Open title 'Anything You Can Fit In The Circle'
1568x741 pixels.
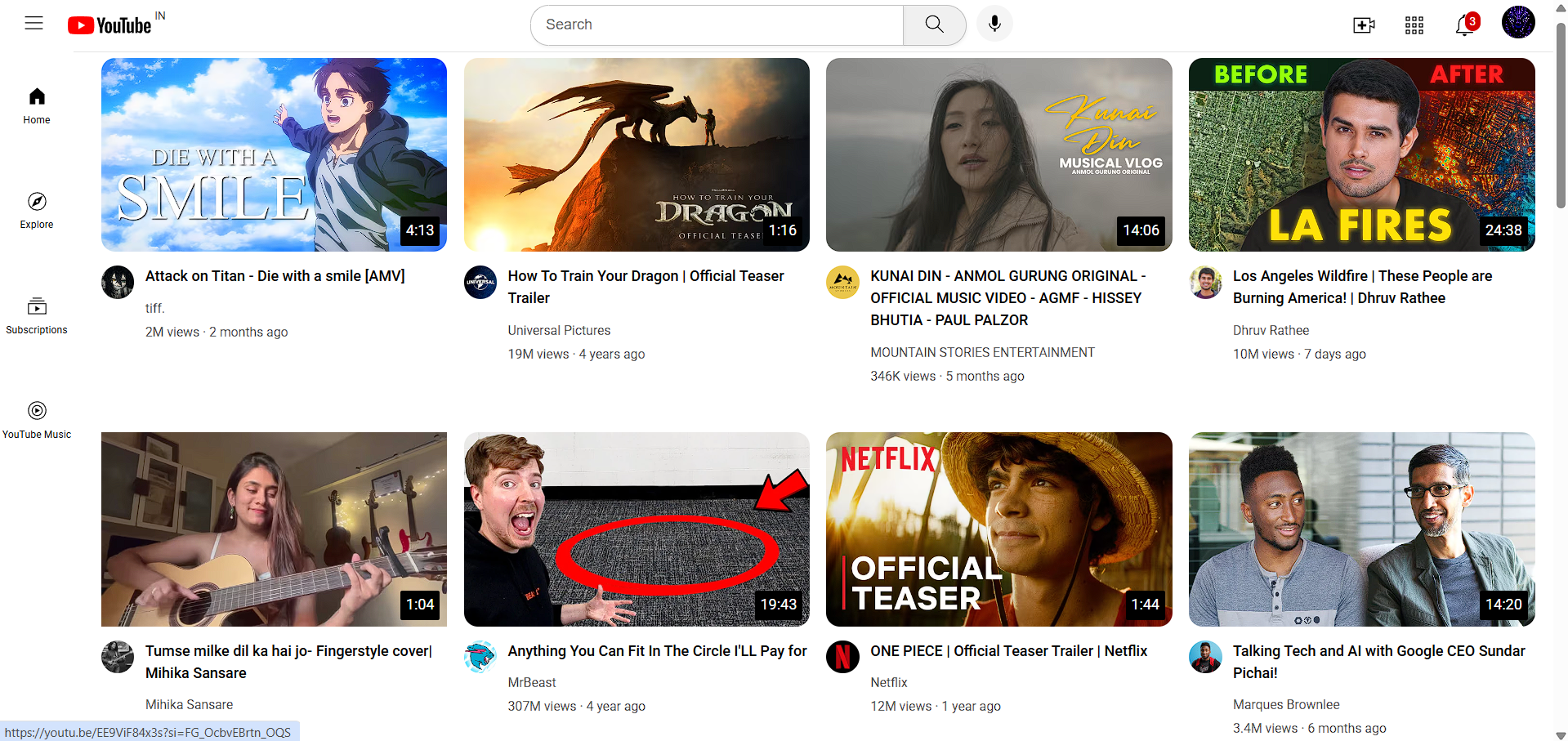coord(657,651)
